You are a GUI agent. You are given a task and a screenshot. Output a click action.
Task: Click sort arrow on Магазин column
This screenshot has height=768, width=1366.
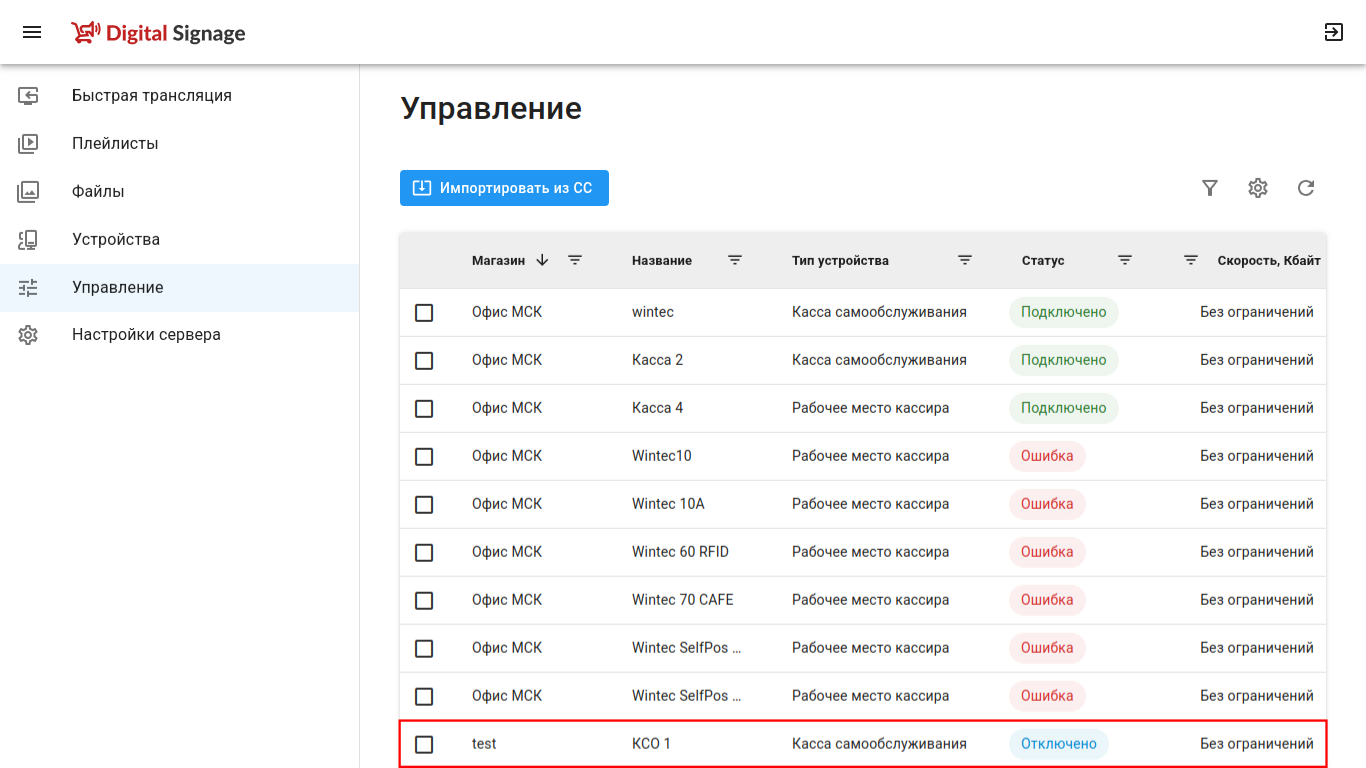coord(542,260)
